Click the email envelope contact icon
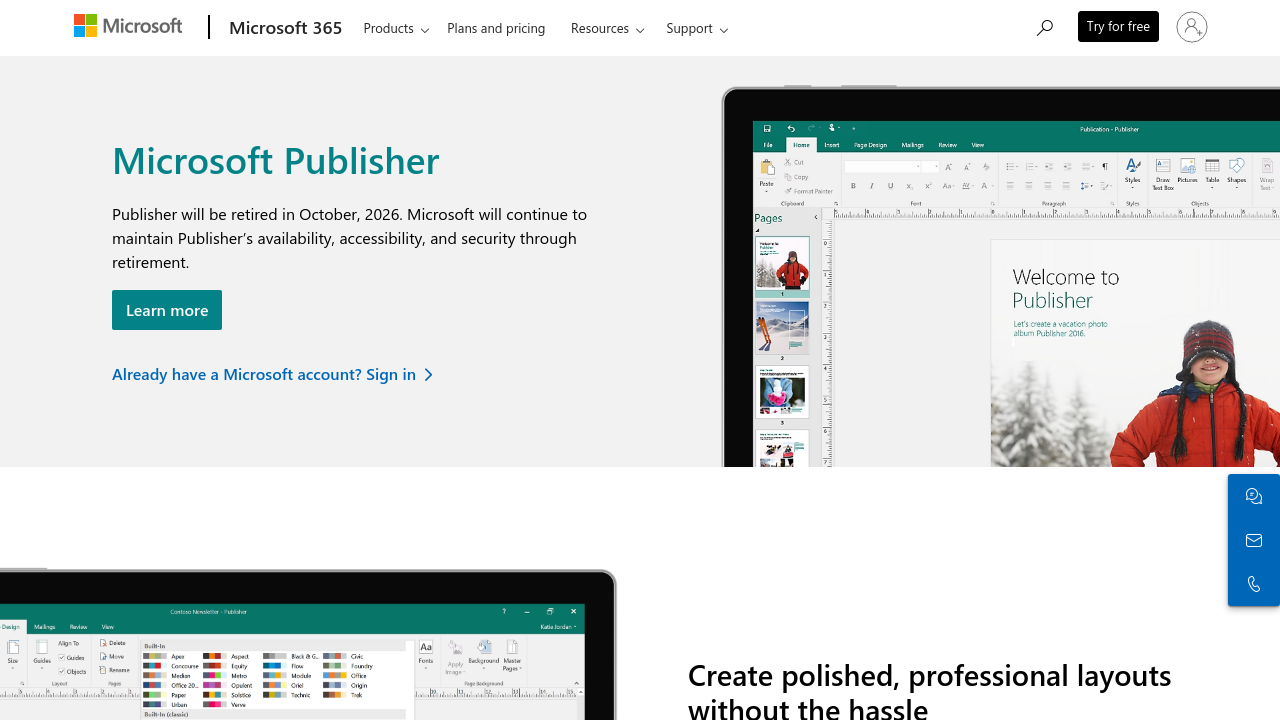 click(x=1253, y=540)
